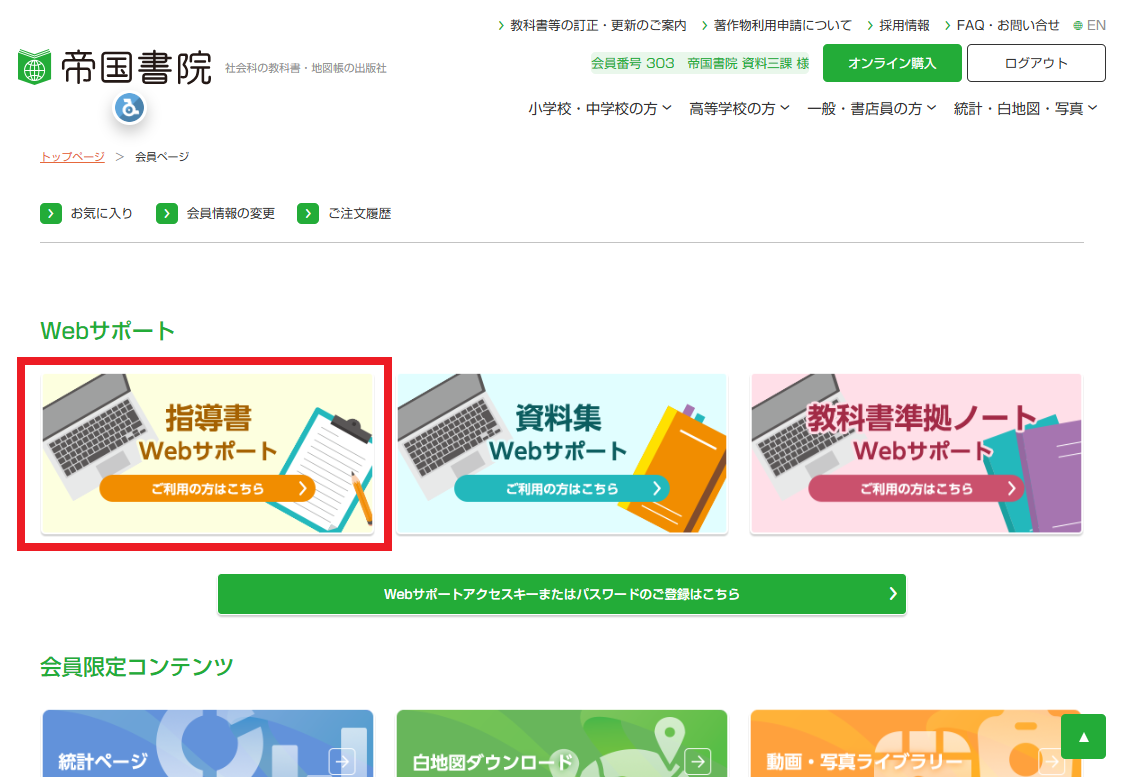
Task: Click the Webサポートアクセスキー registration button
Action: pos(561,594)
